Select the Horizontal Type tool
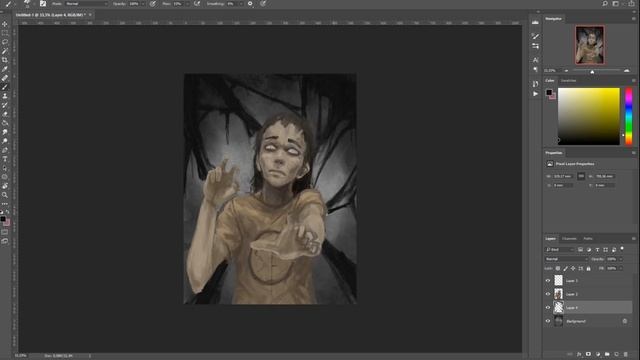This screenshot has height=360, width=640. click(x=5, y=159)
